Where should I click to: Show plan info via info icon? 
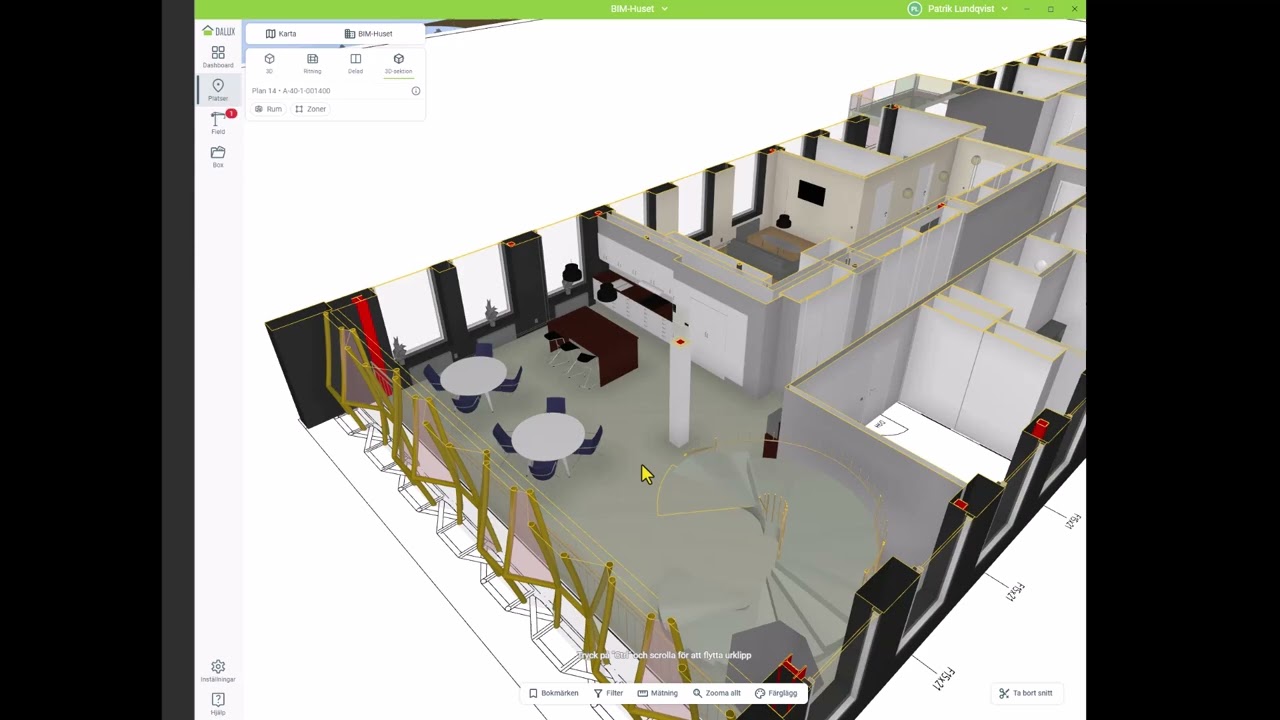tap(416, 91)
